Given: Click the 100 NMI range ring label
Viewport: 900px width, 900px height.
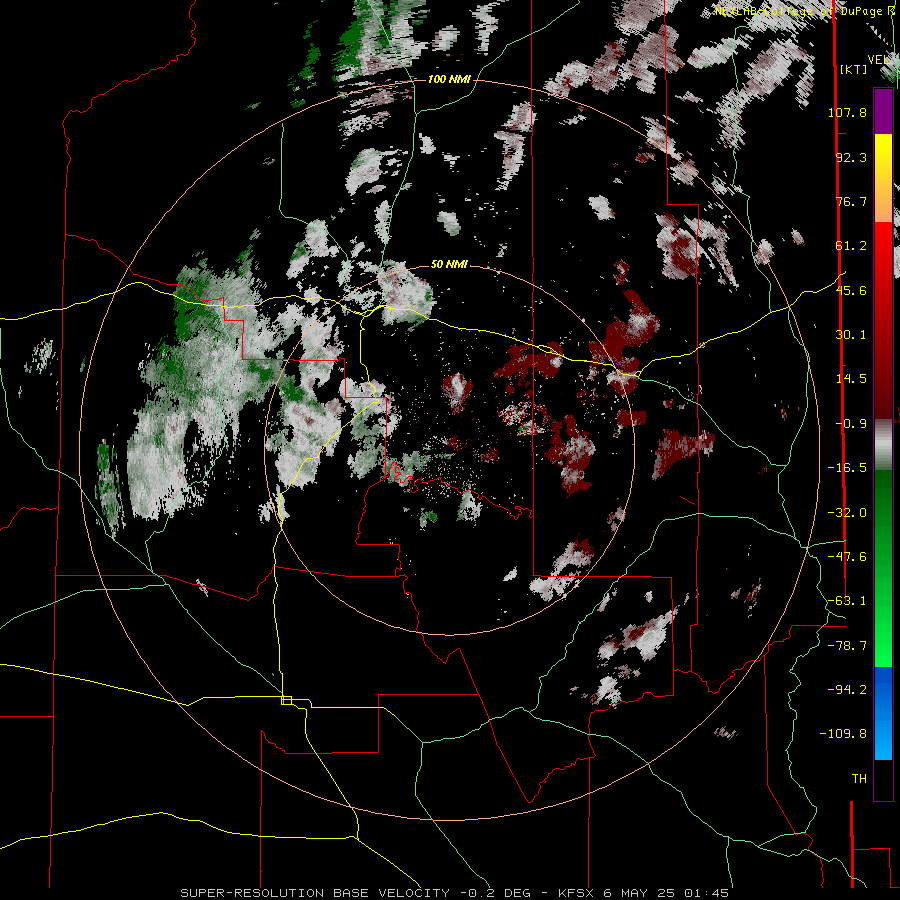Looking at the screenshot, I should tap(449, 79).
